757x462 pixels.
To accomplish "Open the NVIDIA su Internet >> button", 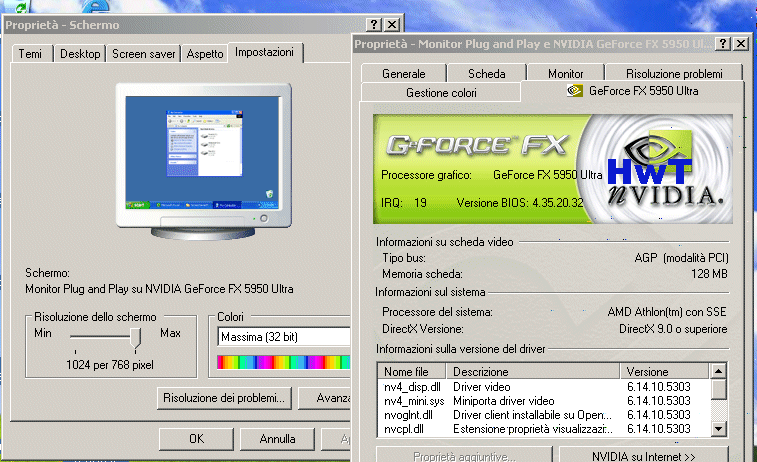I will pyautogui.click(x=644, y=455).
